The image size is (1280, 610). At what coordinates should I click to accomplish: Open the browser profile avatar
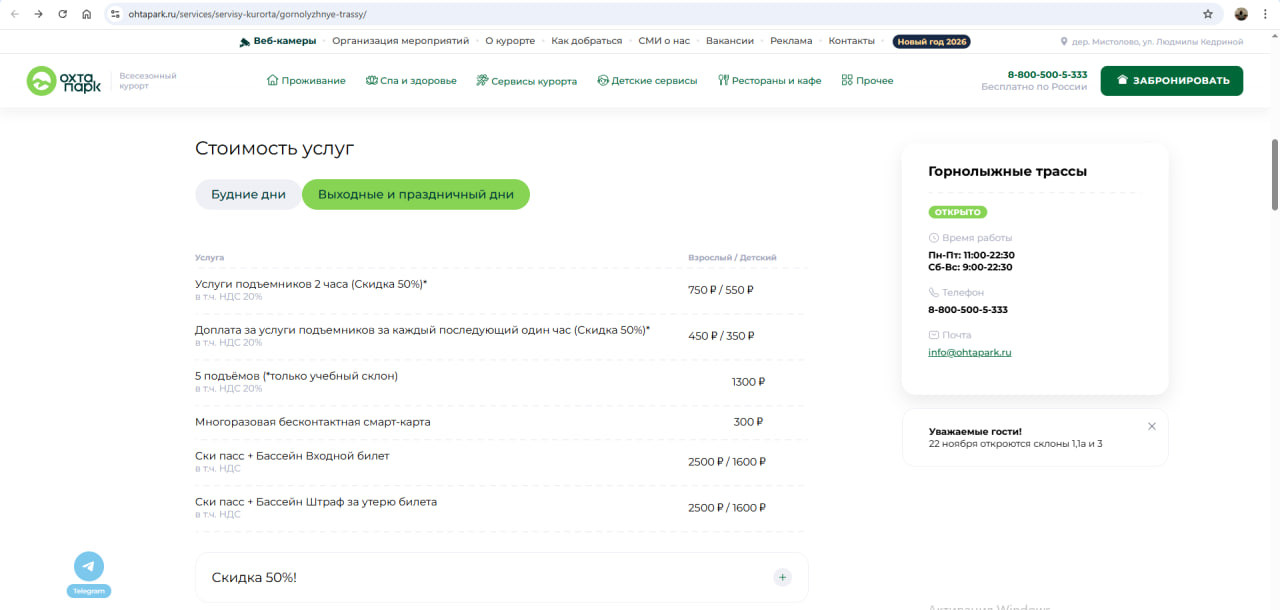point(1241,14)
